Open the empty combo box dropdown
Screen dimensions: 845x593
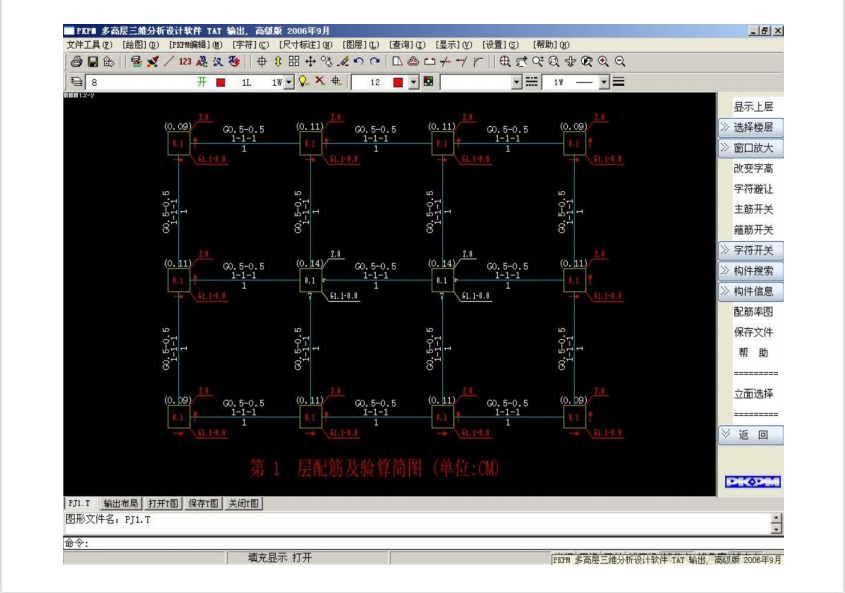517,82
